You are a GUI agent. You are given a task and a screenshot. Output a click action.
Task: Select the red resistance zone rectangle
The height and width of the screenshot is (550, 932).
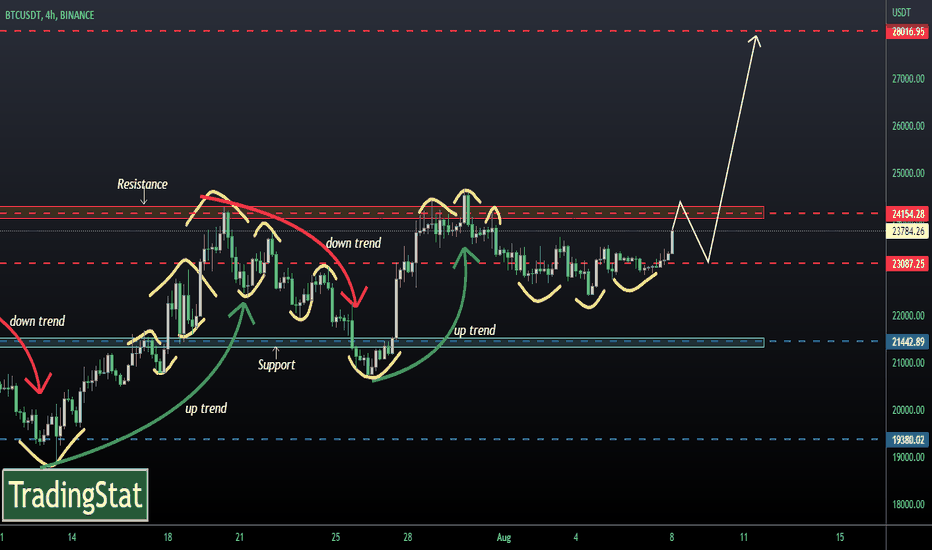(382, 212)
